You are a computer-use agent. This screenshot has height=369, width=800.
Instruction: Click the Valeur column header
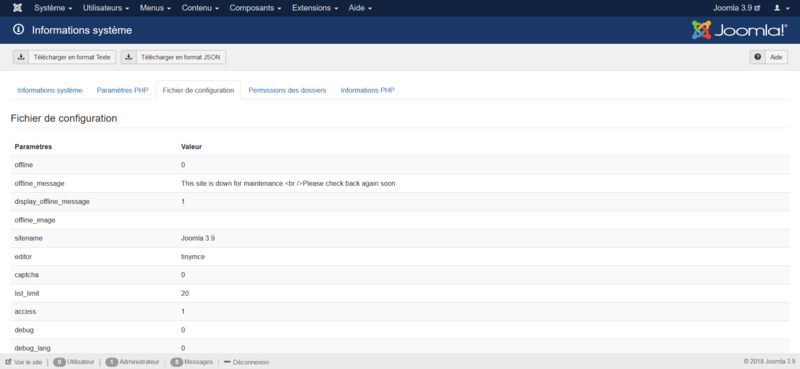click(191, 146)
